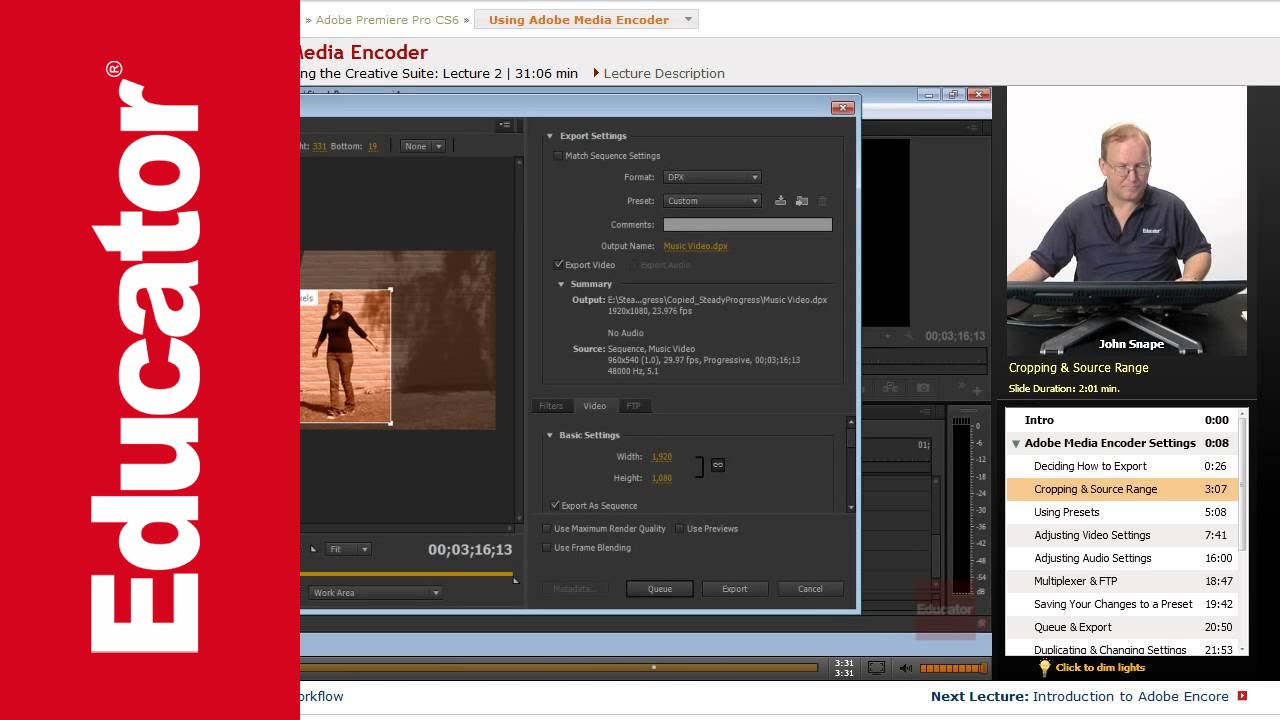Viewport: 1280px width, 720px height.
Task: Open the crop proportions None dropdown
Action: (422, 146)
